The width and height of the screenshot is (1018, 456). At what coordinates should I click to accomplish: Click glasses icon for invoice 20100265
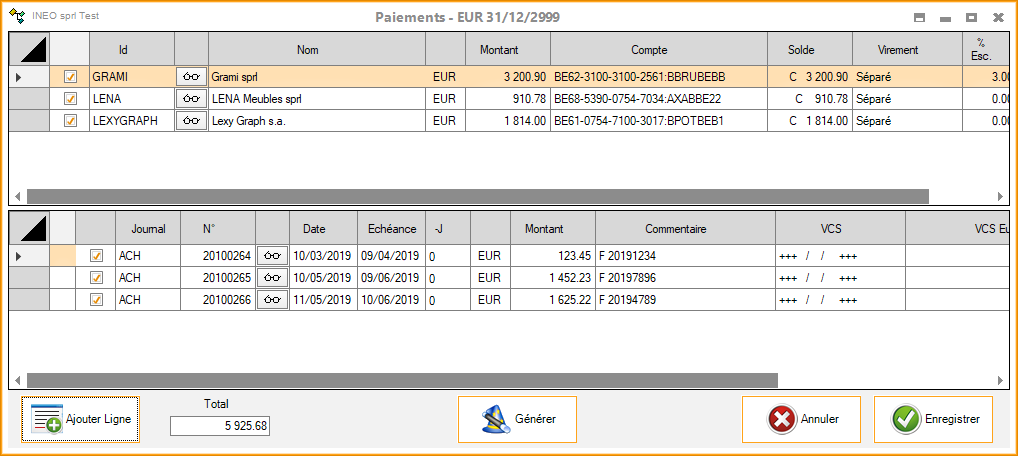click(272, 277)
